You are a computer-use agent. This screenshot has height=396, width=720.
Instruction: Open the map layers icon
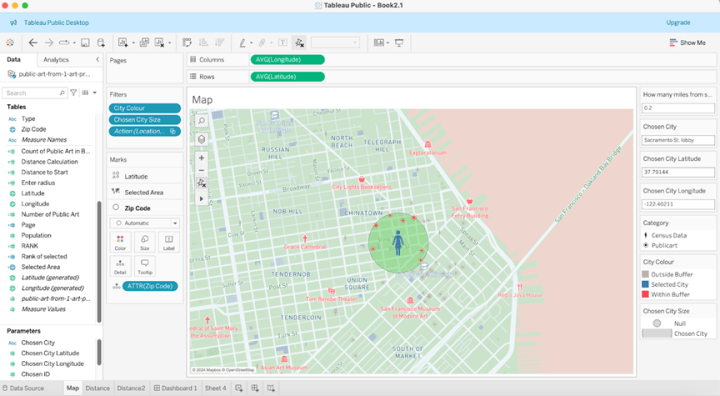(202, 139)
